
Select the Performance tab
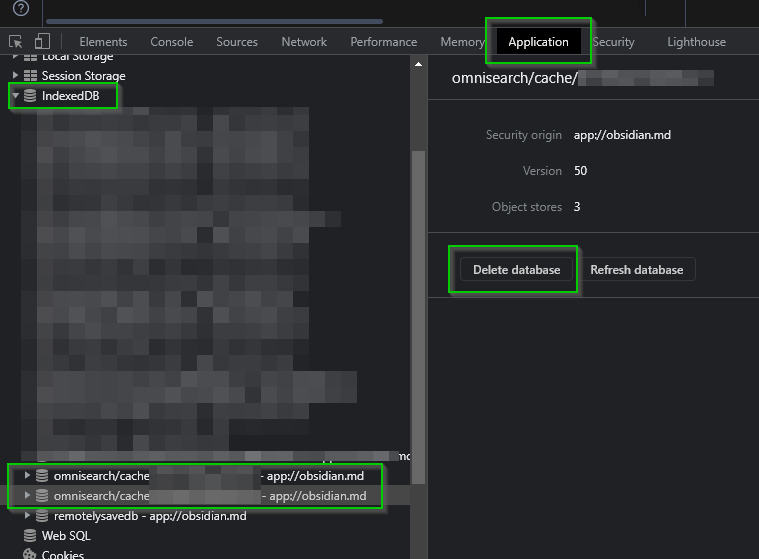point(383,42)
